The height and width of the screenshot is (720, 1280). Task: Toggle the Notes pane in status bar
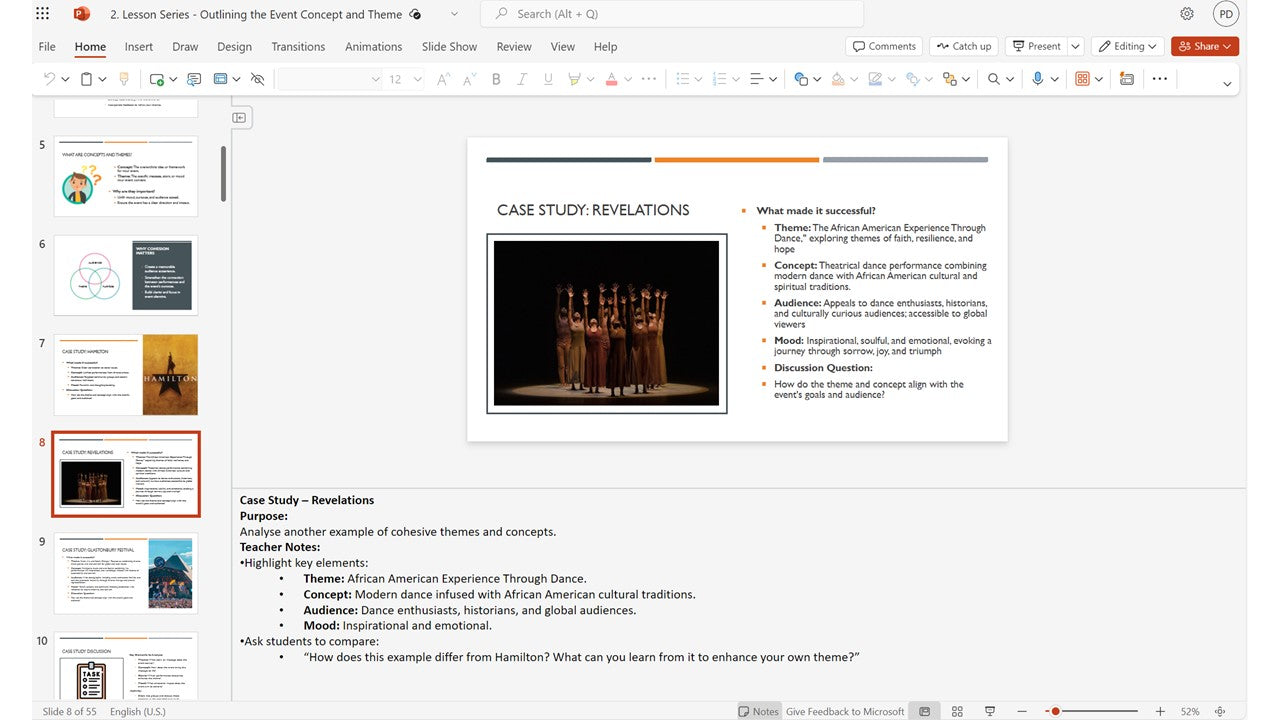point(758,711)
